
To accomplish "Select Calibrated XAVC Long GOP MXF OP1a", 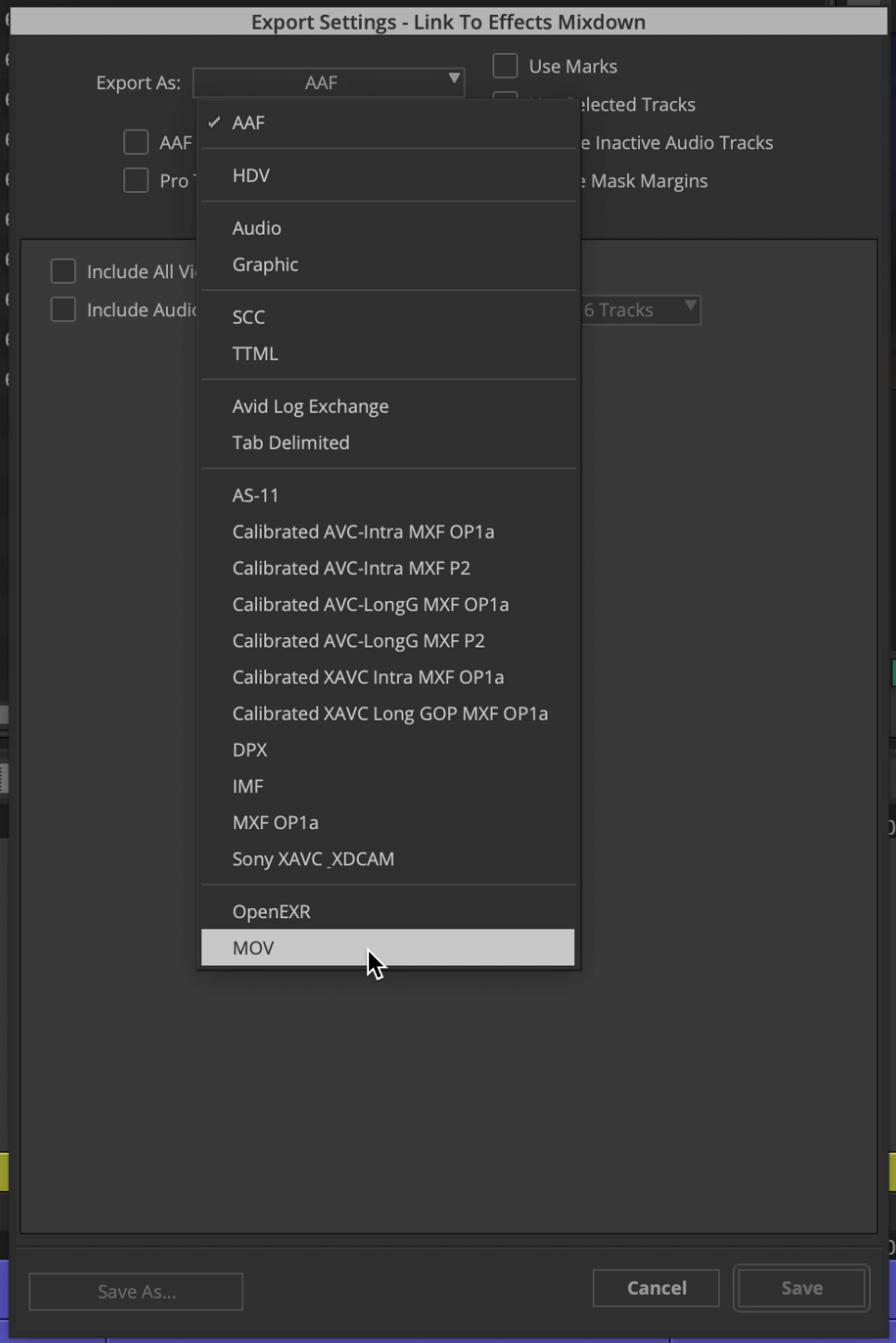I will tap(388, 713).
